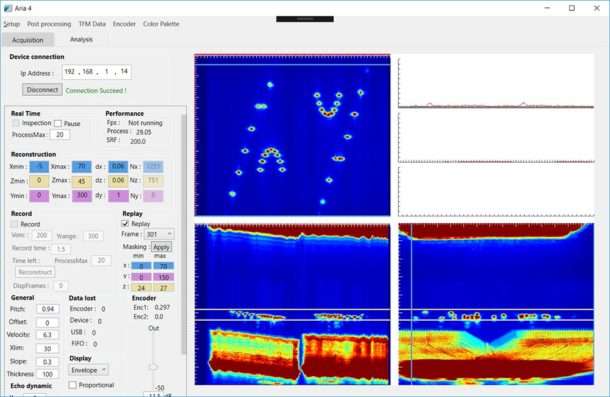Click the Ymax reconstruction field
The width and height of the screenshot is (610, 397).
pyautogui.click(x=82, y=195)
